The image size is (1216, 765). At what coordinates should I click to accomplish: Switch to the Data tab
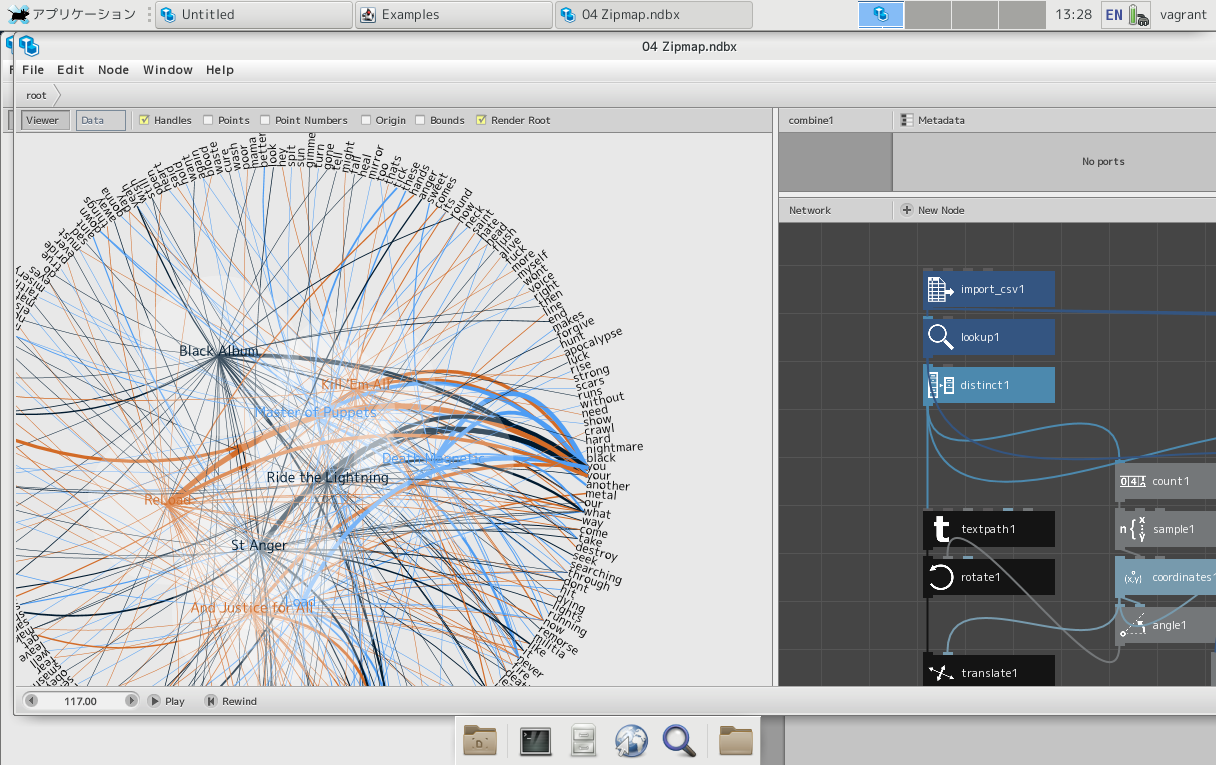pyautogui.click(x=100, y=119)
